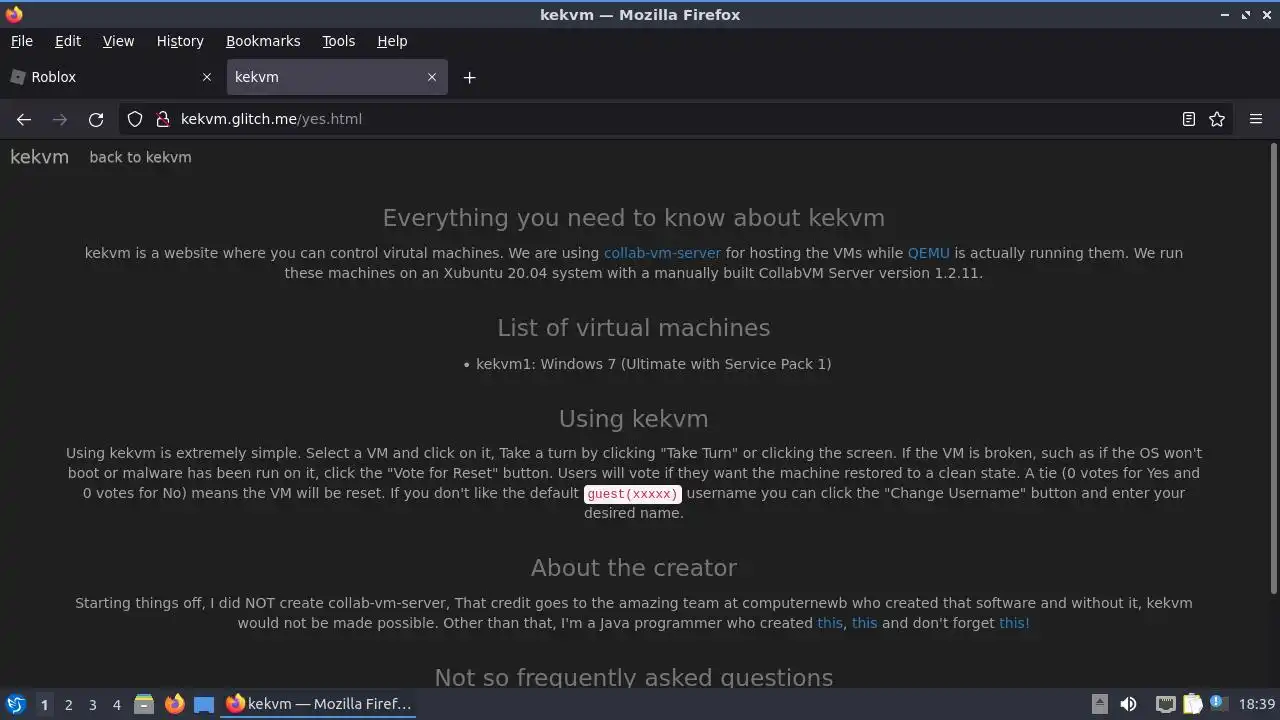Click the address bar URL field
The image size is (1280, 720).
600,119
